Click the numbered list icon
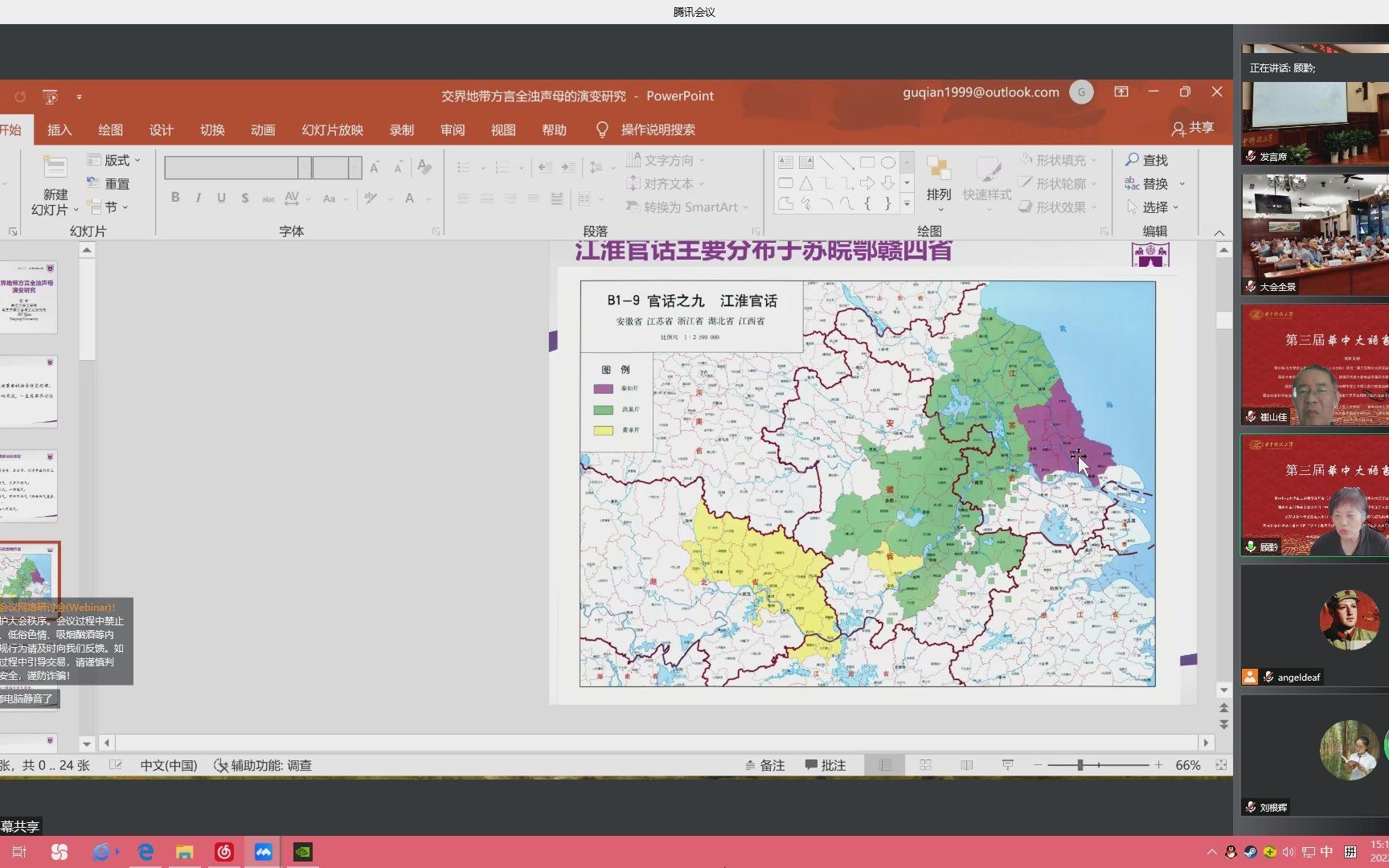This screenshot has width=1389, height=868. tap(502, 167)
